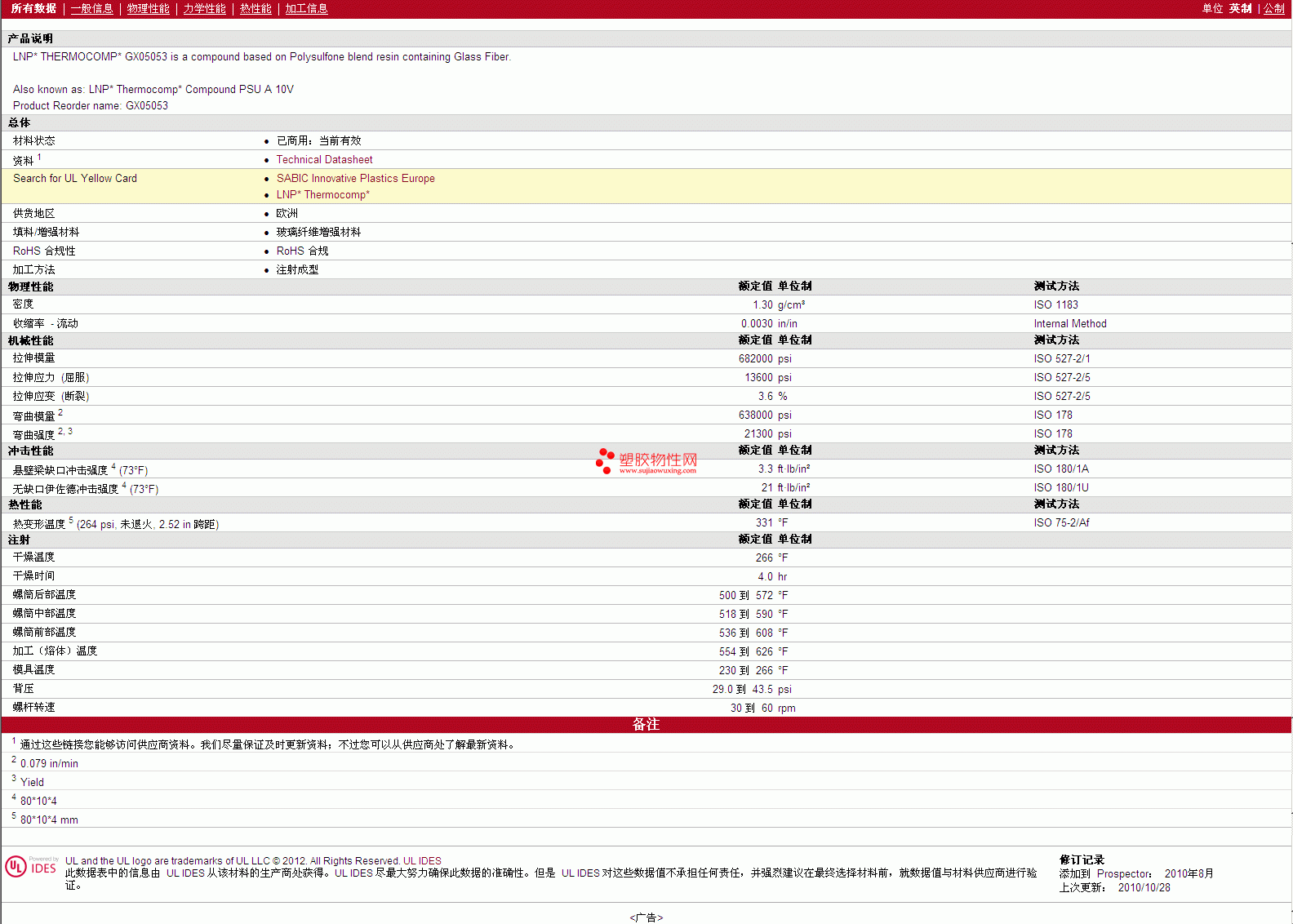Click the 广告 placeholder at page bottom
Screen dimensions: 1293x924
[x=646, y=917]
